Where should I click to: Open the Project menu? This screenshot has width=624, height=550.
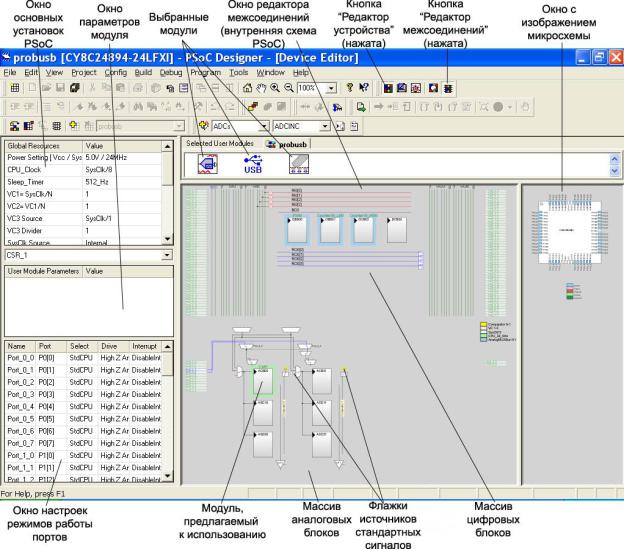click(x=84, y=72)
